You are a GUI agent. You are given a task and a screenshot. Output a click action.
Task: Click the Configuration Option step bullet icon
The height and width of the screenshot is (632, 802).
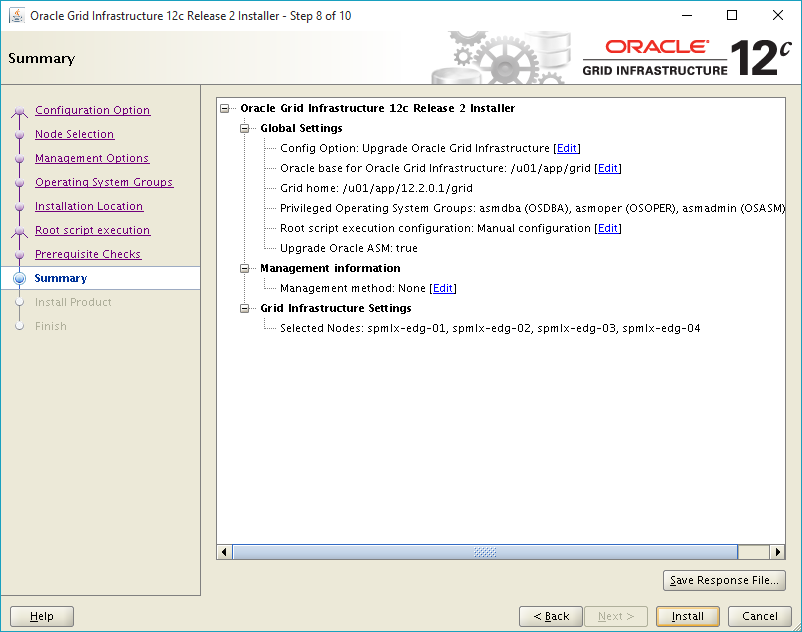[x=19, y=111]
